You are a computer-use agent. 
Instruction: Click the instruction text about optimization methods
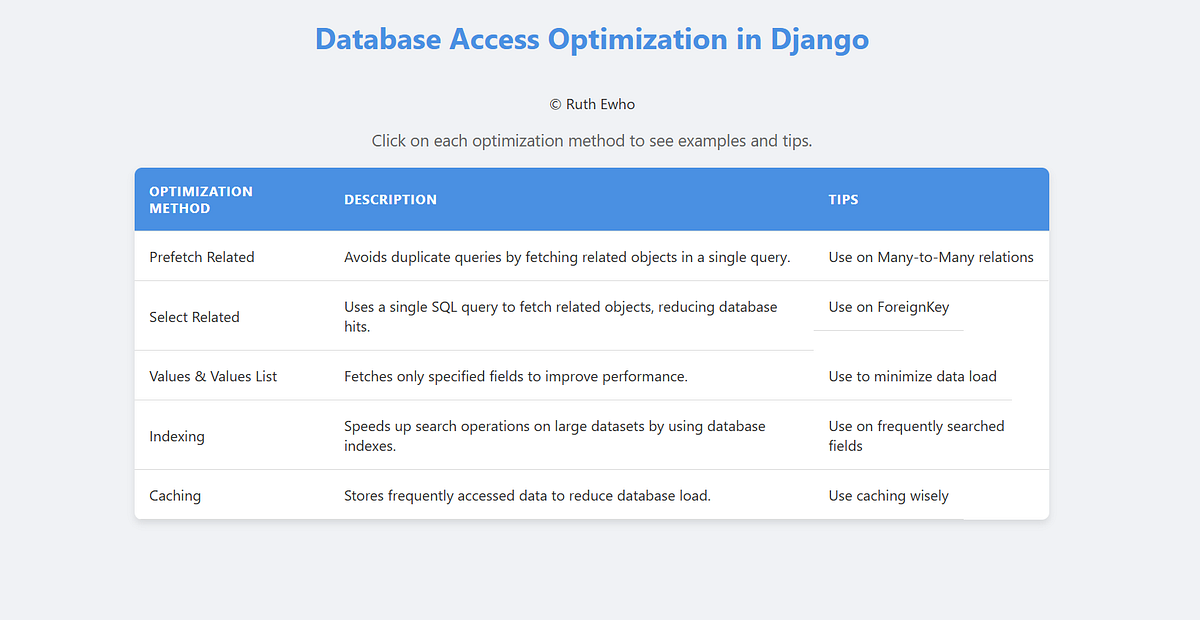(592, 140)
